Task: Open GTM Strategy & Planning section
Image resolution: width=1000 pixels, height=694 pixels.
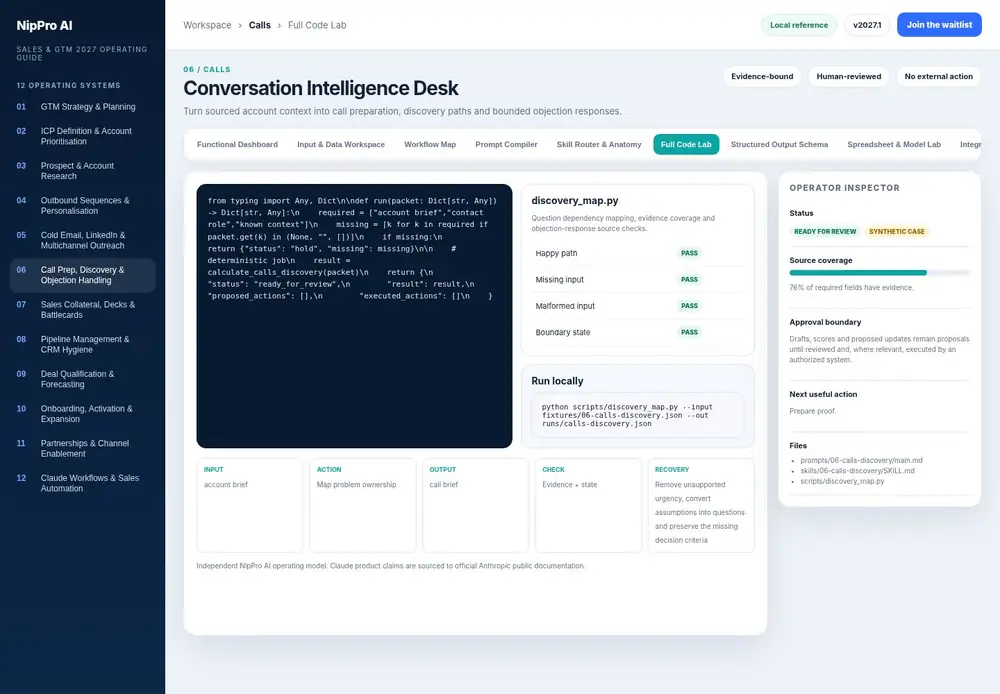Action: pos(82,107)
